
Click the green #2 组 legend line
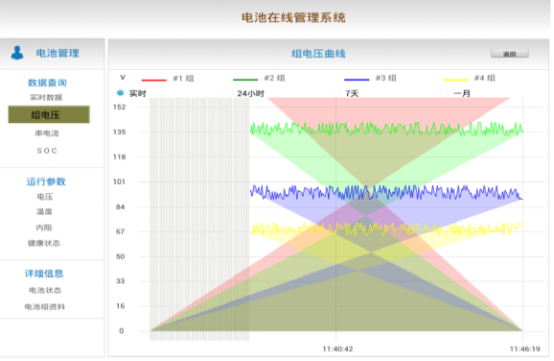[246, 80]
